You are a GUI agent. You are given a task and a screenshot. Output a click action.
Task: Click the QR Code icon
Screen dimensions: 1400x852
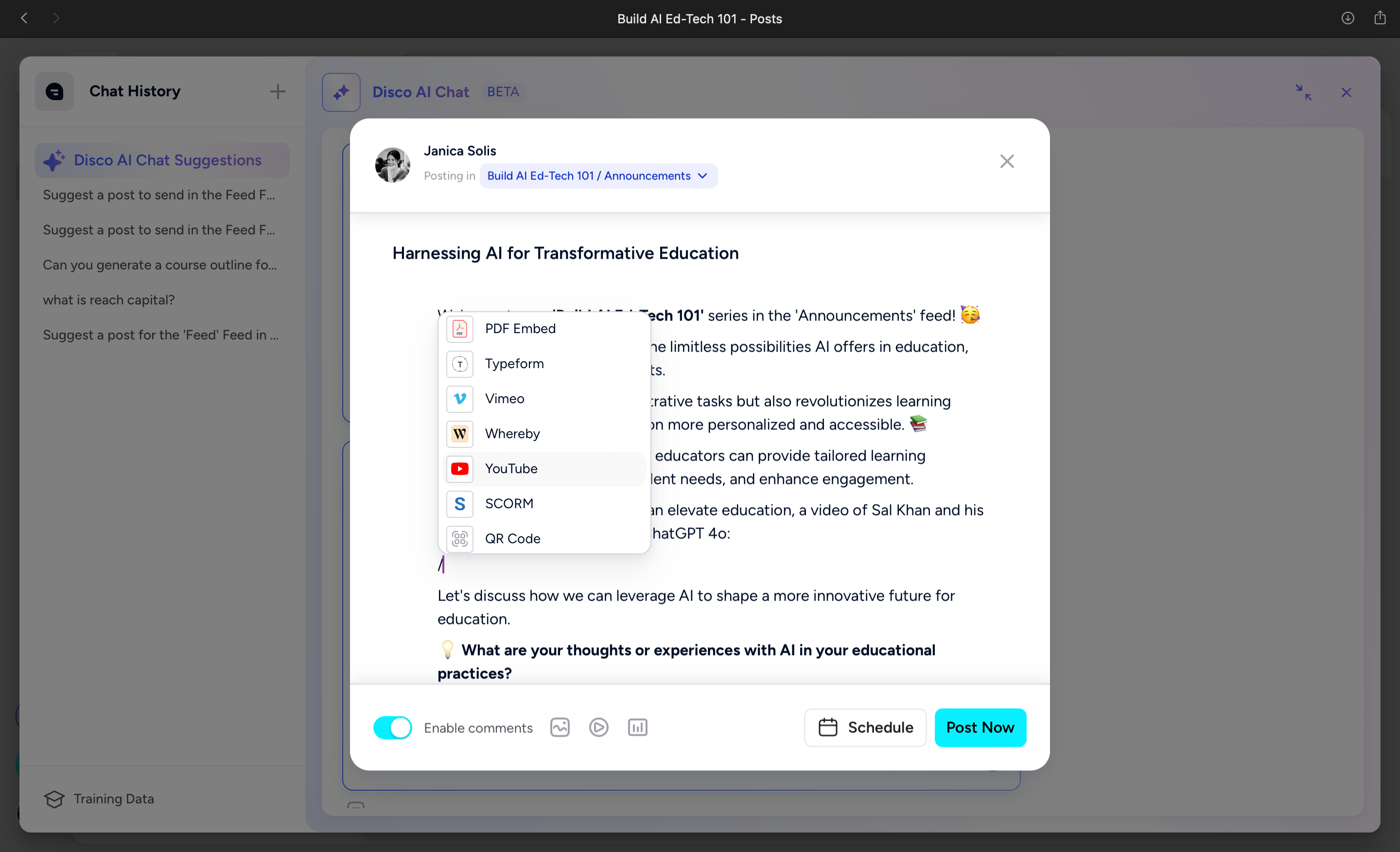click(x=460, y=539)
